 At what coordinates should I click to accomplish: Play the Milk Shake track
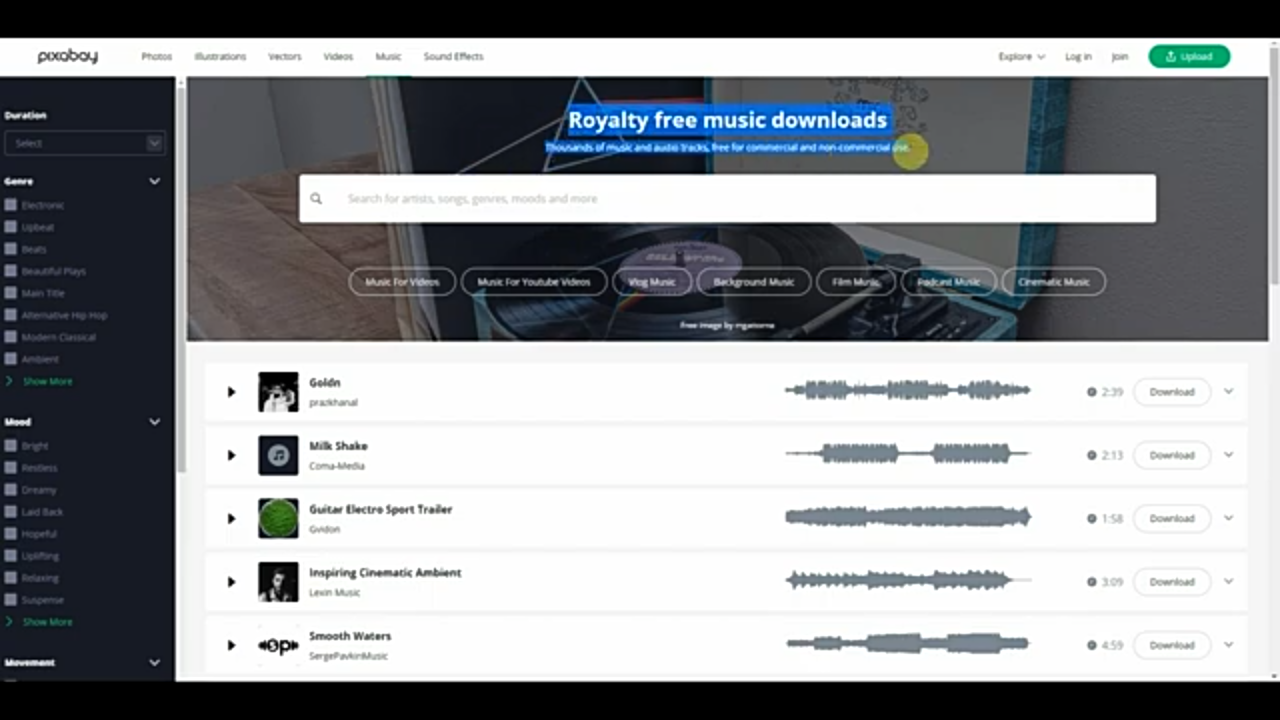click(231, 455)
